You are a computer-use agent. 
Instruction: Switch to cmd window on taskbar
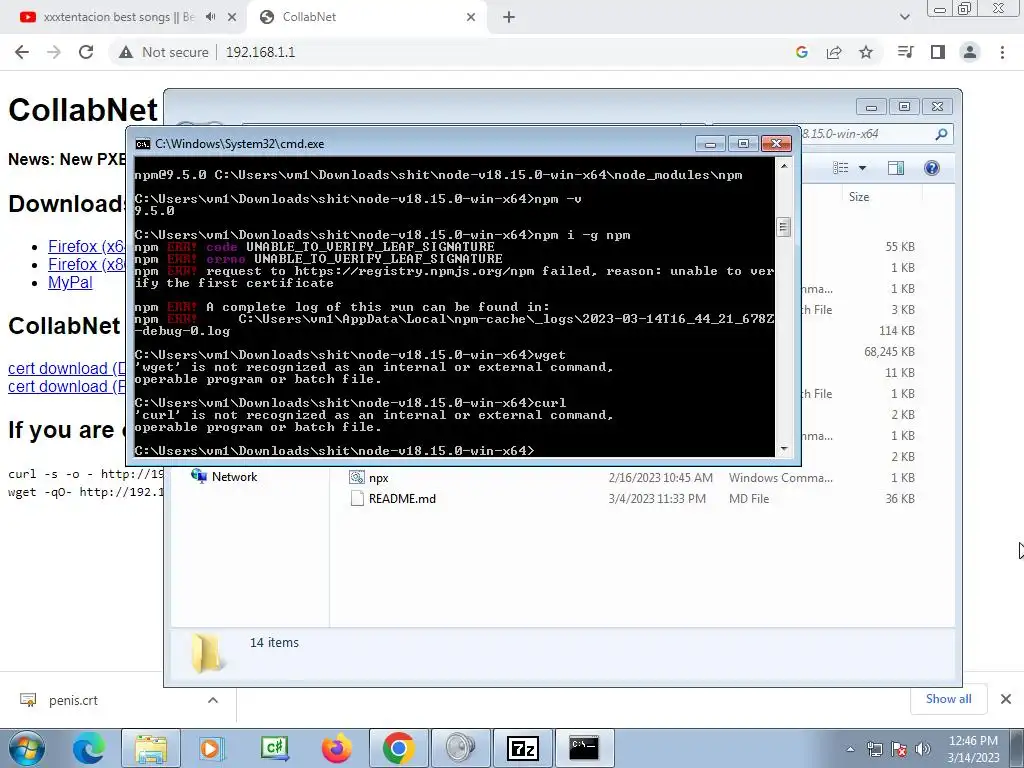(584, 748)
